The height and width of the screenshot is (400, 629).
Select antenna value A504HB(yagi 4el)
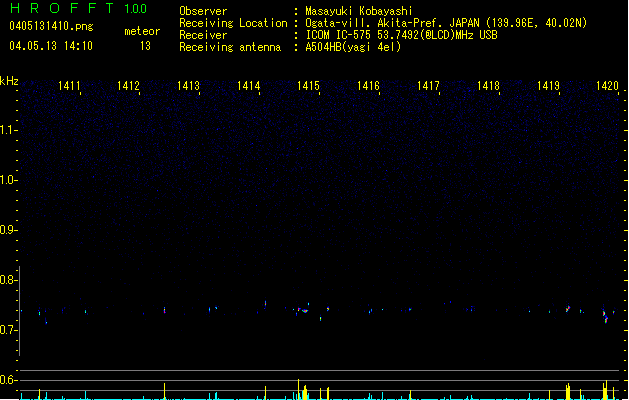pyautogui.click(x=353, y=47)
